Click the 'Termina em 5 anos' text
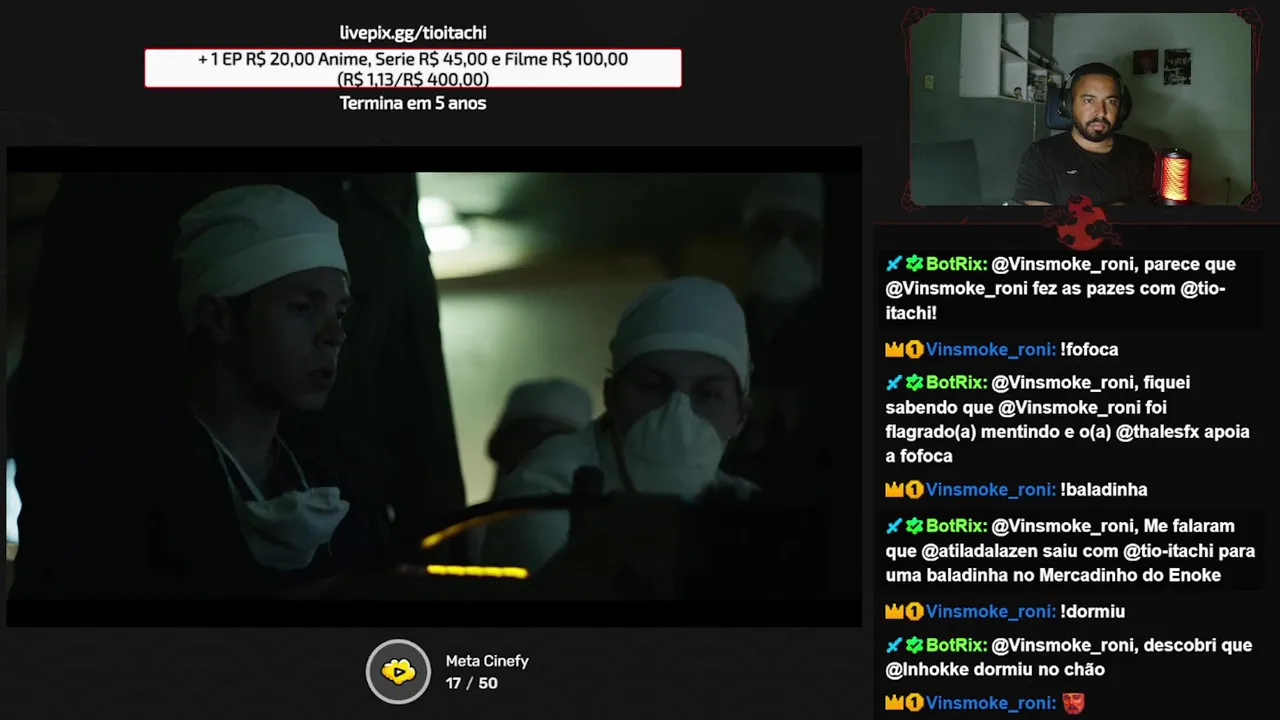1280x720 pixels. point(413,103)
